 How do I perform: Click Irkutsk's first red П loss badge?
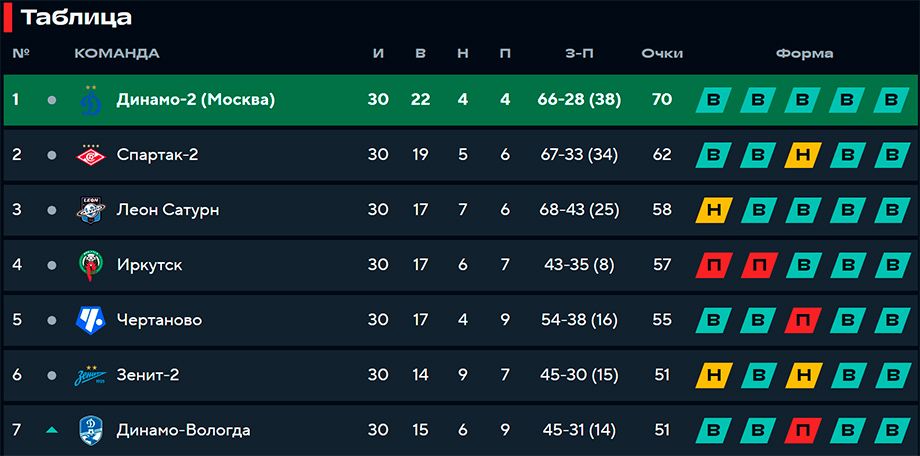(x=714, y=265)
